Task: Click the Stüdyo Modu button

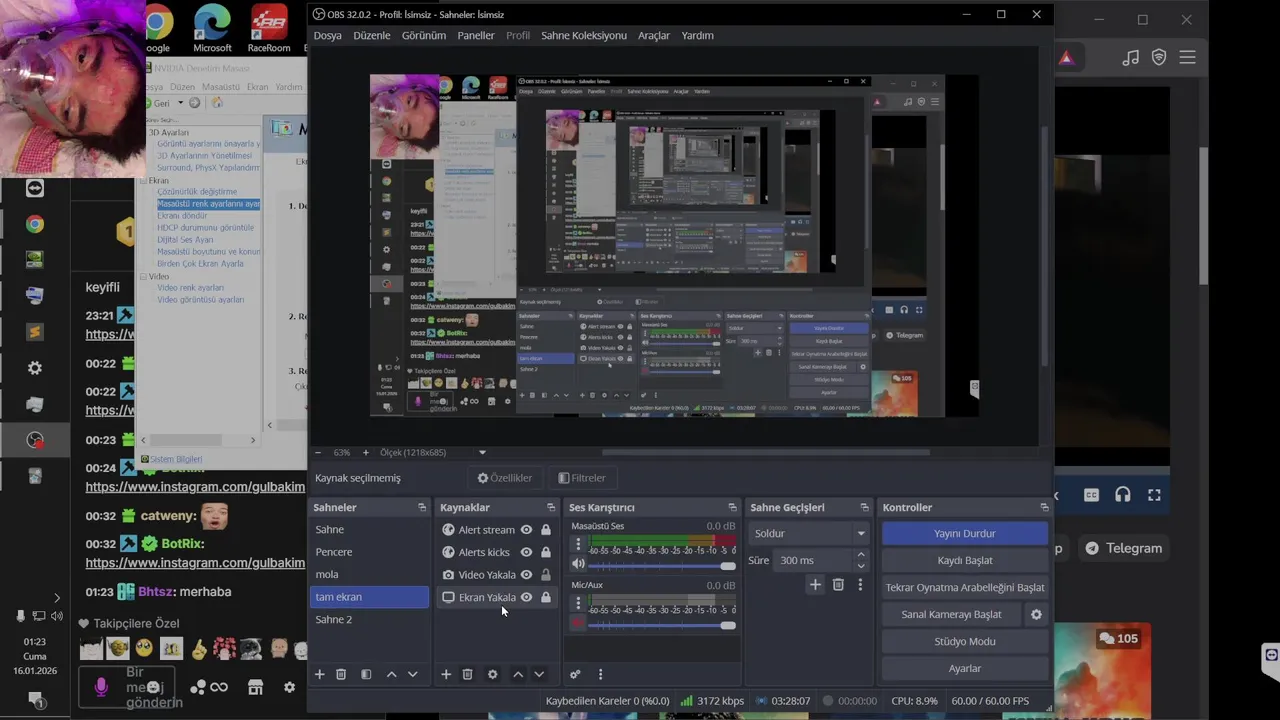Action: [x=965, y=641]
